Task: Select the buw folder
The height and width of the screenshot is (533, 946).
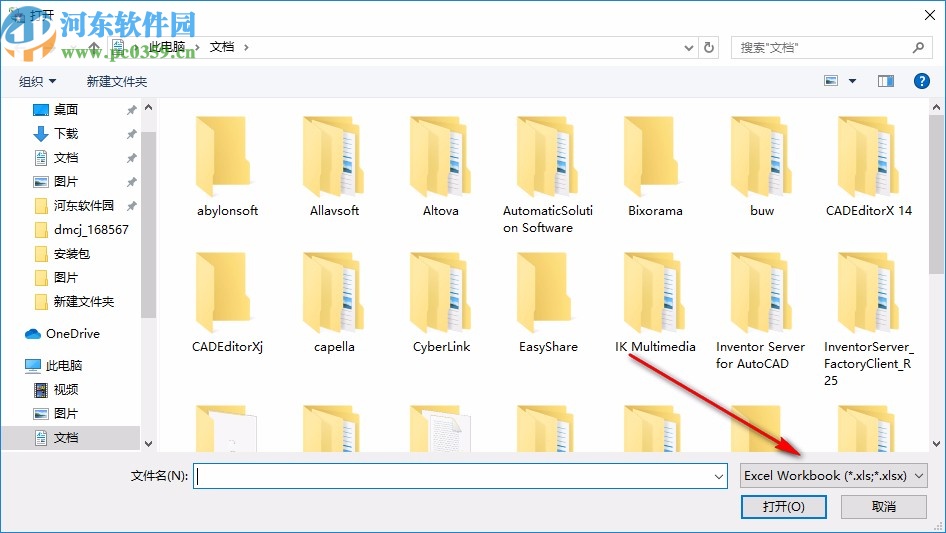Action: (x=762, y=166)
